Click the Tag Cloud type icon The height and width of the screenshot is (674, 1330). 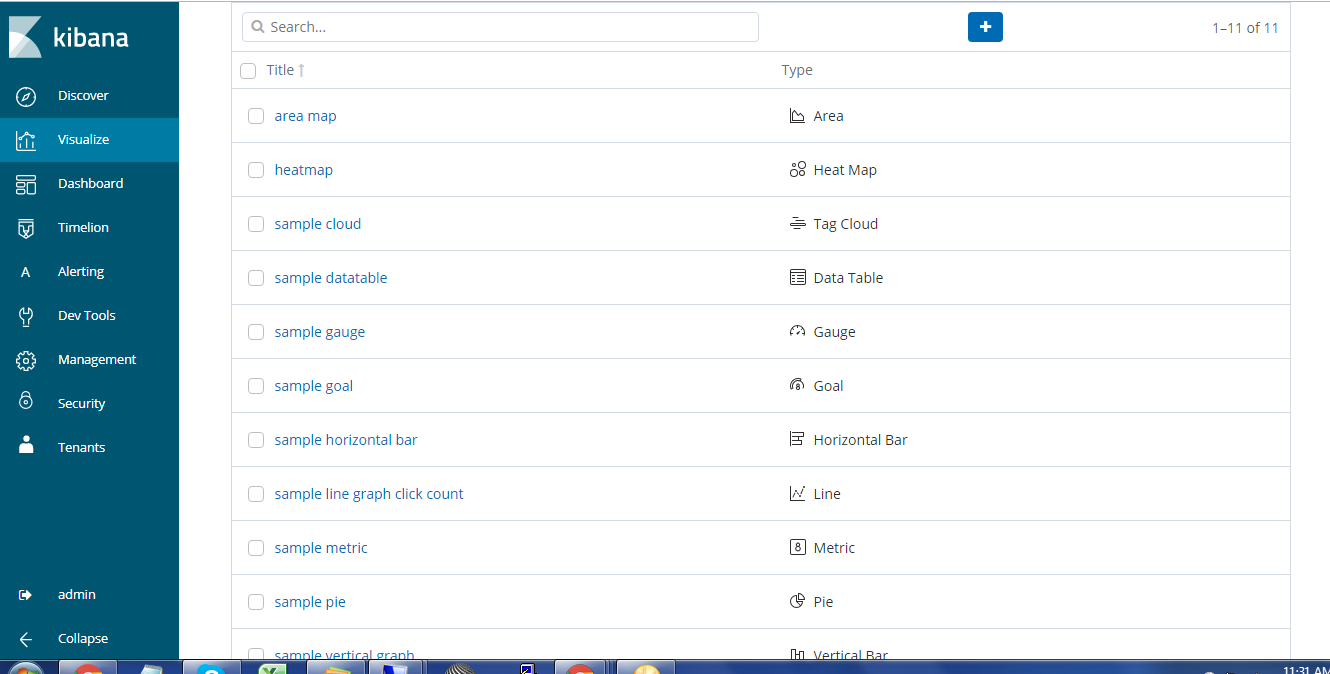click(x=797, y=224)
